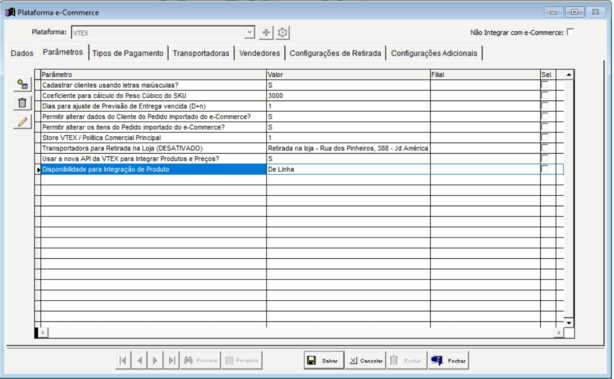Go to last record navigation button
614x379 pixels.
[x=172, y=360]
